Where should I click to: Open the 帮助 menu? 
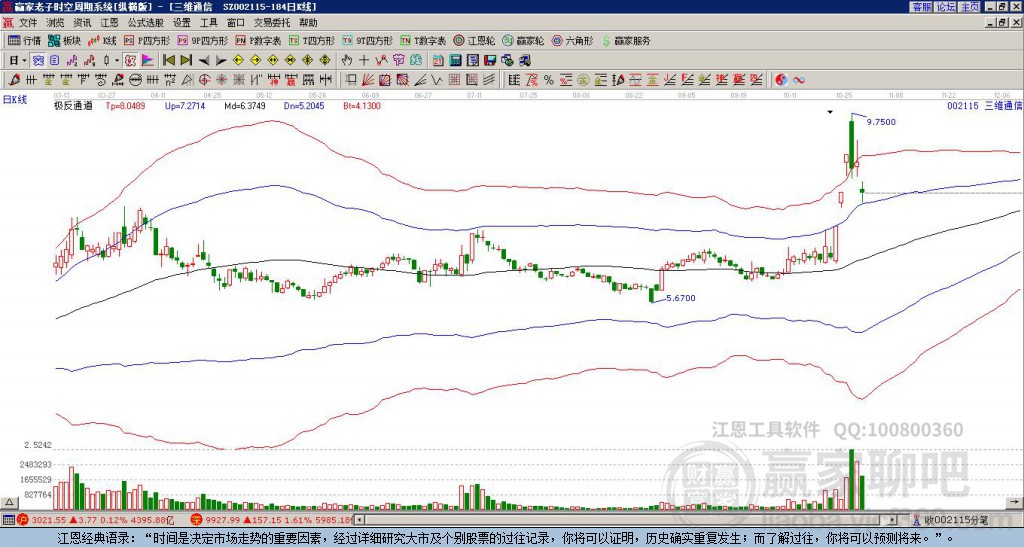(308, 23)
